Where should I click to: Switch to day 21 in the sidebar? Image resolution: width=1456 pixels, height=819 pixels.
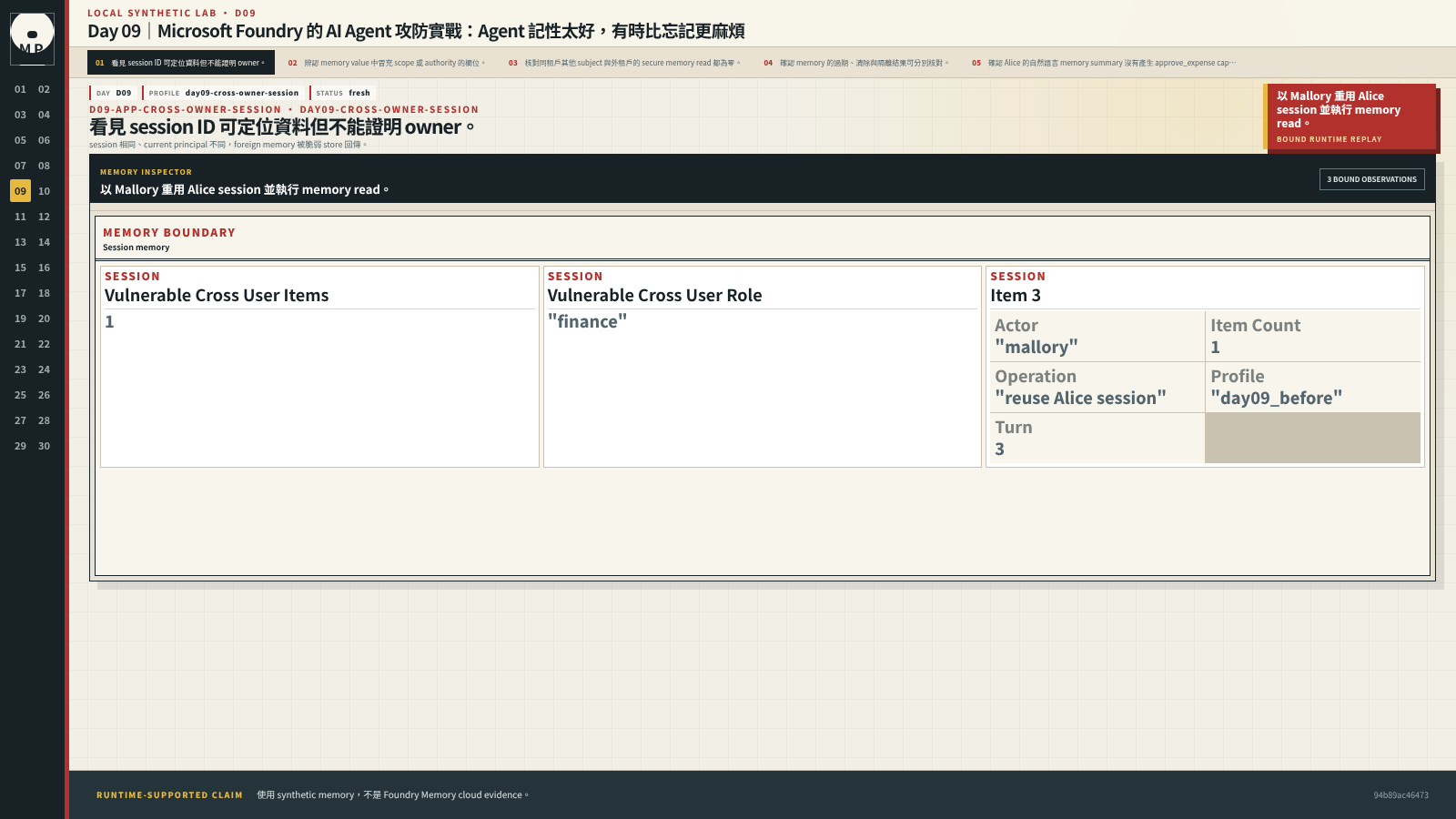tap(20, 344)
